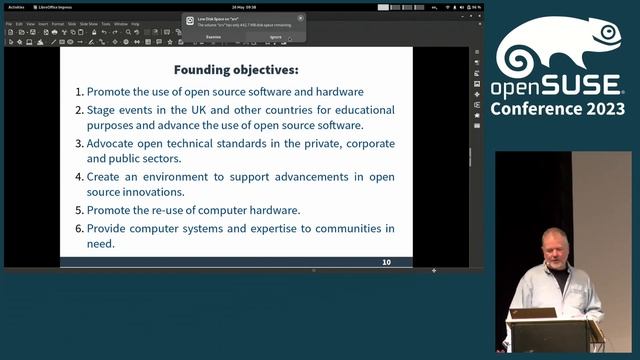Viewport: 640px width, 360px height.
Task: Open the Help menu
Action: click(x=135, y=24)
